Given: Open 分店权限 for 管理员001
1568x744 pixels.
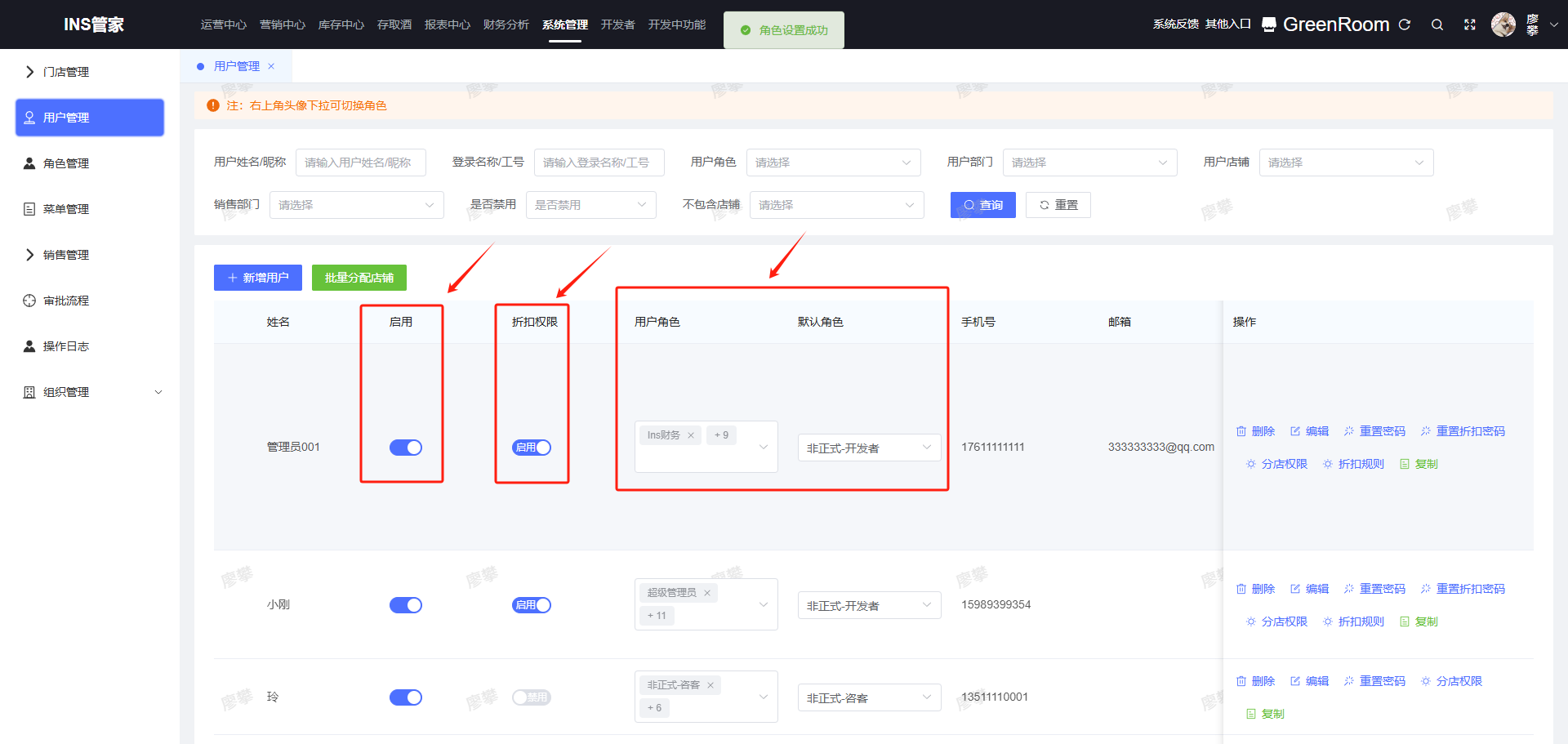Looking at the screenshot, I should (x=1276, y=464).
